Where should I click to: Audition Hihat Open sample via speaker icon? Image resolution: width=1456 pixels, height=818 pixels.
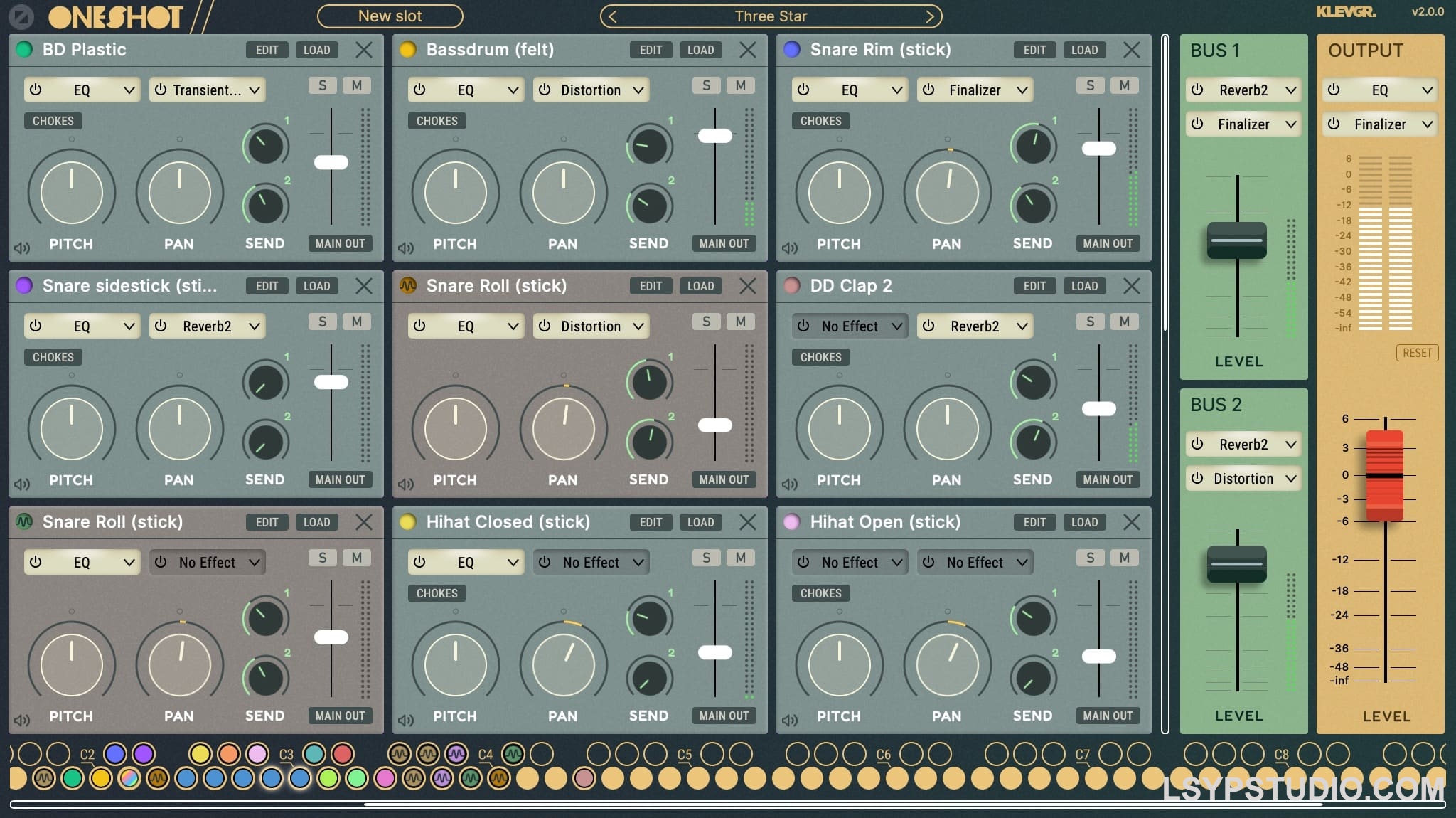(x=790, y=721)
